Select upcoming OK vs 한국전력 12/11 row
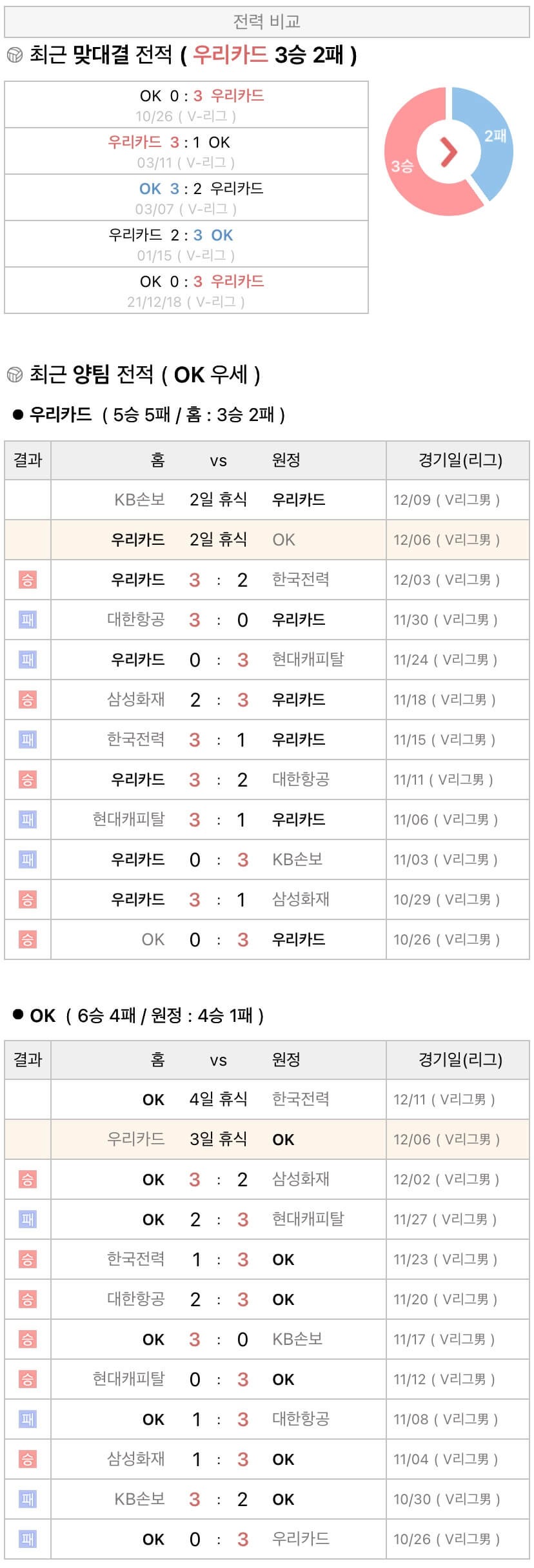 tap(266, 1099)
